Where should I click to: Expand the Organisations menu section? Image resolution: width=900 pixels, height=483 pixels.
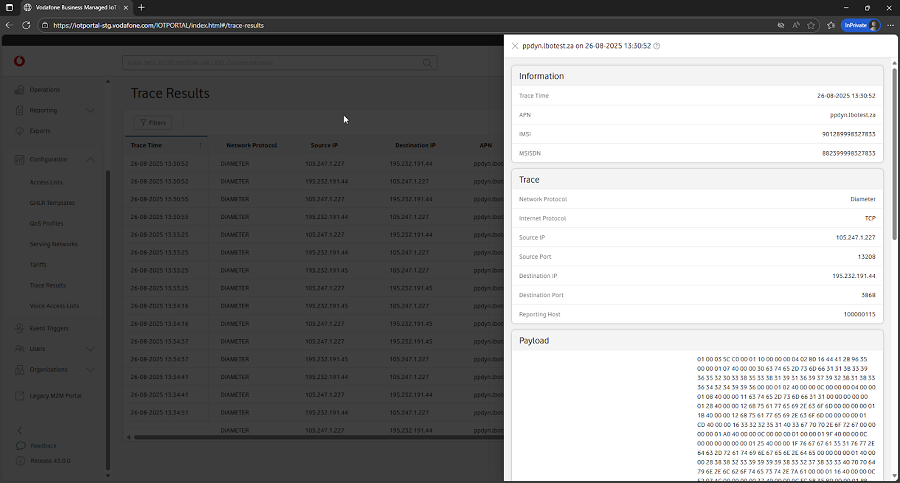(90, 369)
